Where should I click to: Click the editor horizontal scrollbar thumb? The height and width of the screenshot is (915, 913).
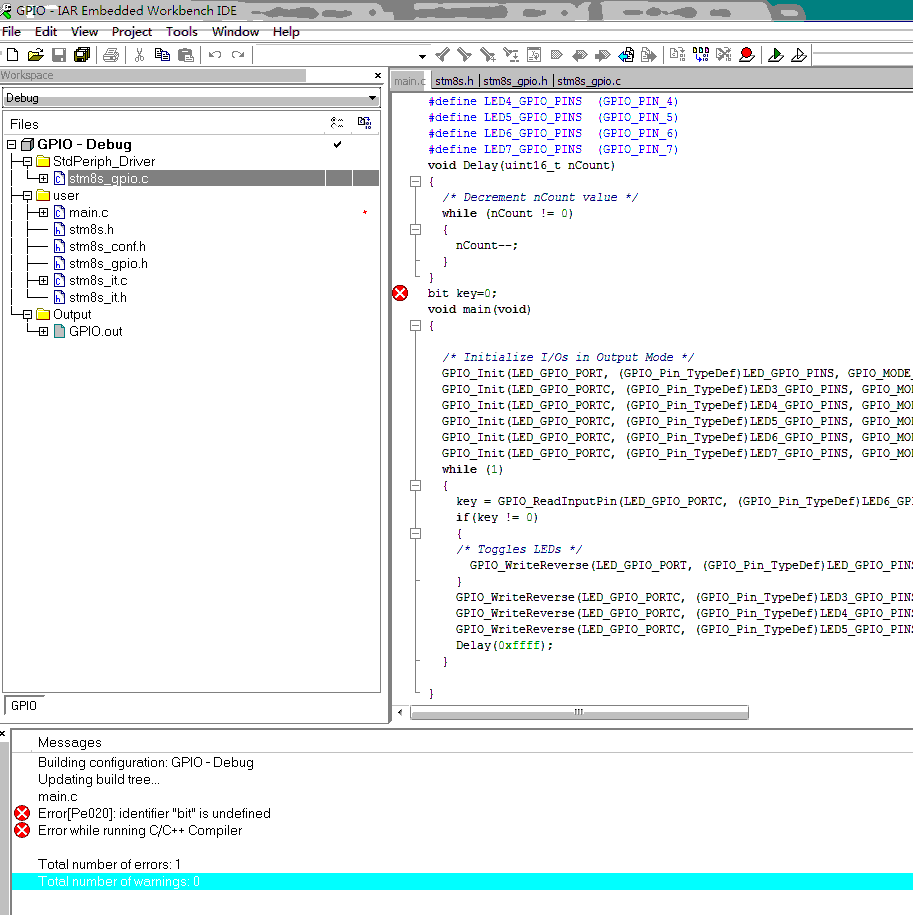point(578,713)
